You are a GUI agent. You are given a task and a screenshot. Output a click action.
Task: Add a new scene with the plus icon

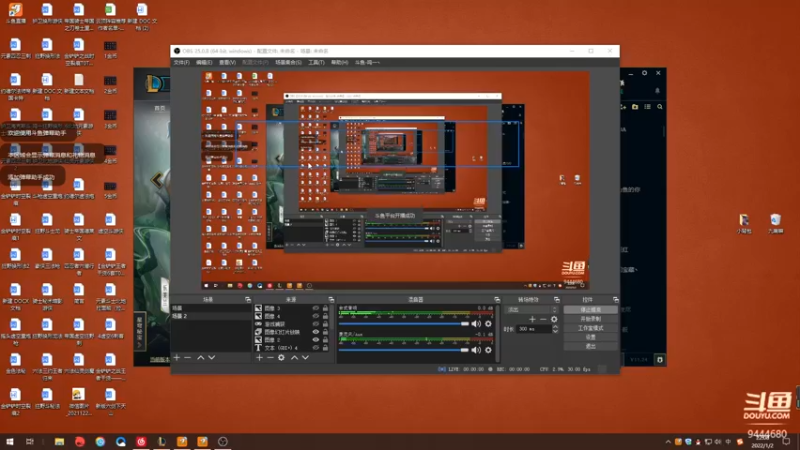[x=177, y=358]
